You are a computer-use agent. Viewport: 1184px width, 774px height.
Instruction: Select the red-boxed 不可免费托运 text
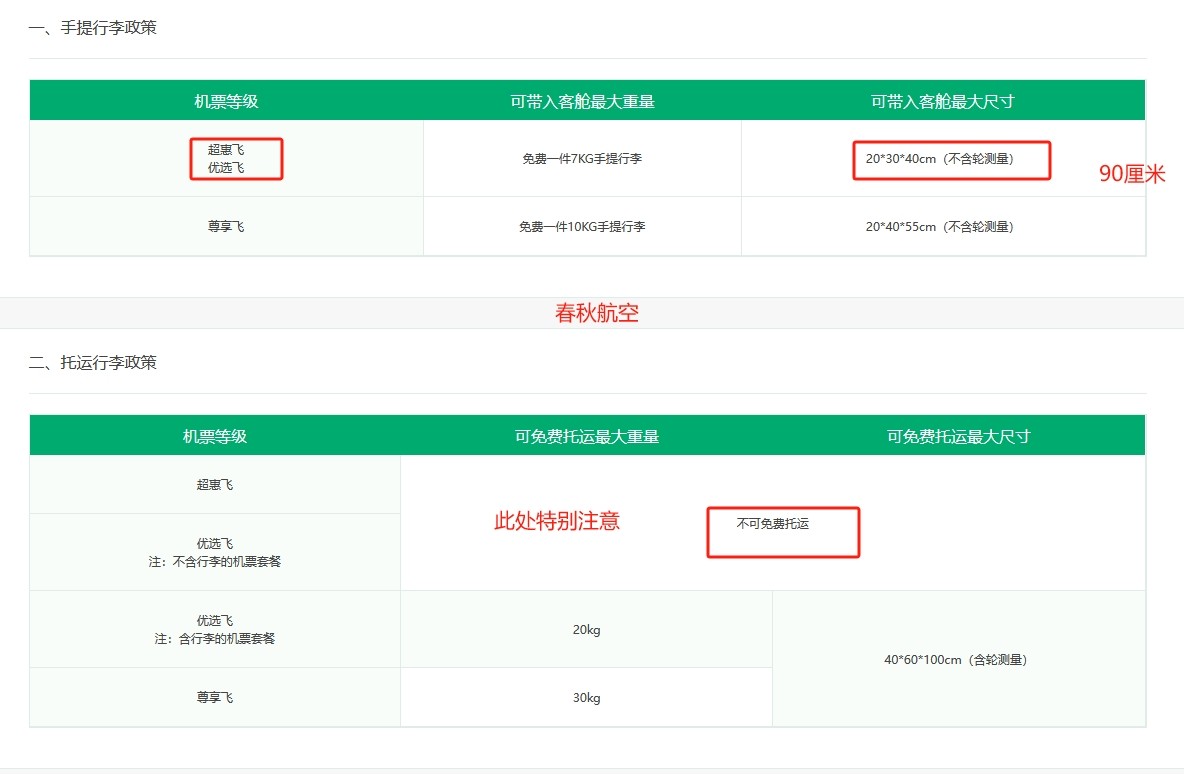(773, 523)
